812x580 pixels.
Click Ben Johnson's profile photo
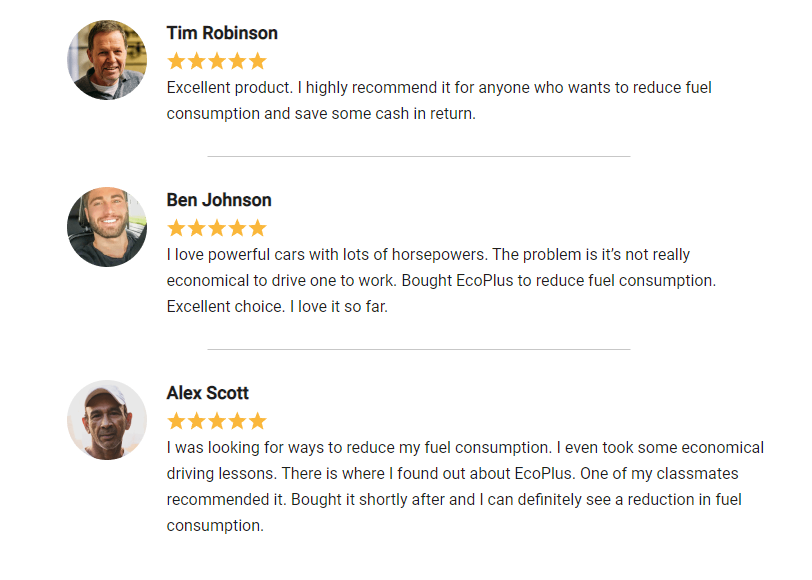point(107,227)
